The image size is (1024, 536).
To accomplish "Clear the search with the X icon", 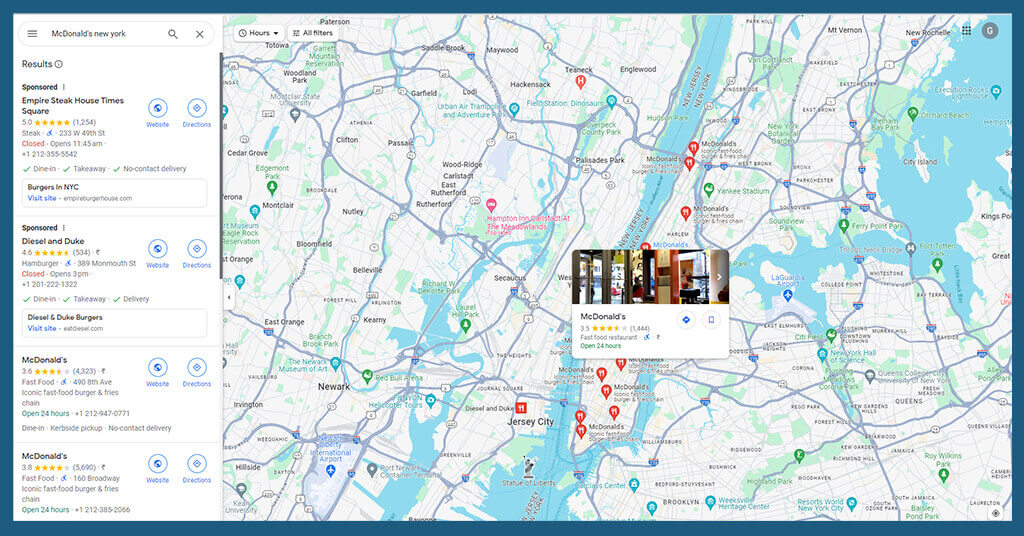I will point(200,34).
